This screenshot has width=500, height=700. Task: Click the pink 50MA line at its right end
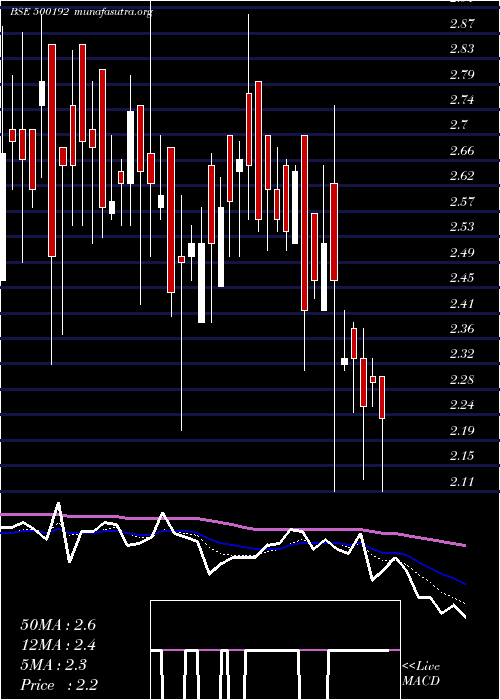tap(464, 545)
